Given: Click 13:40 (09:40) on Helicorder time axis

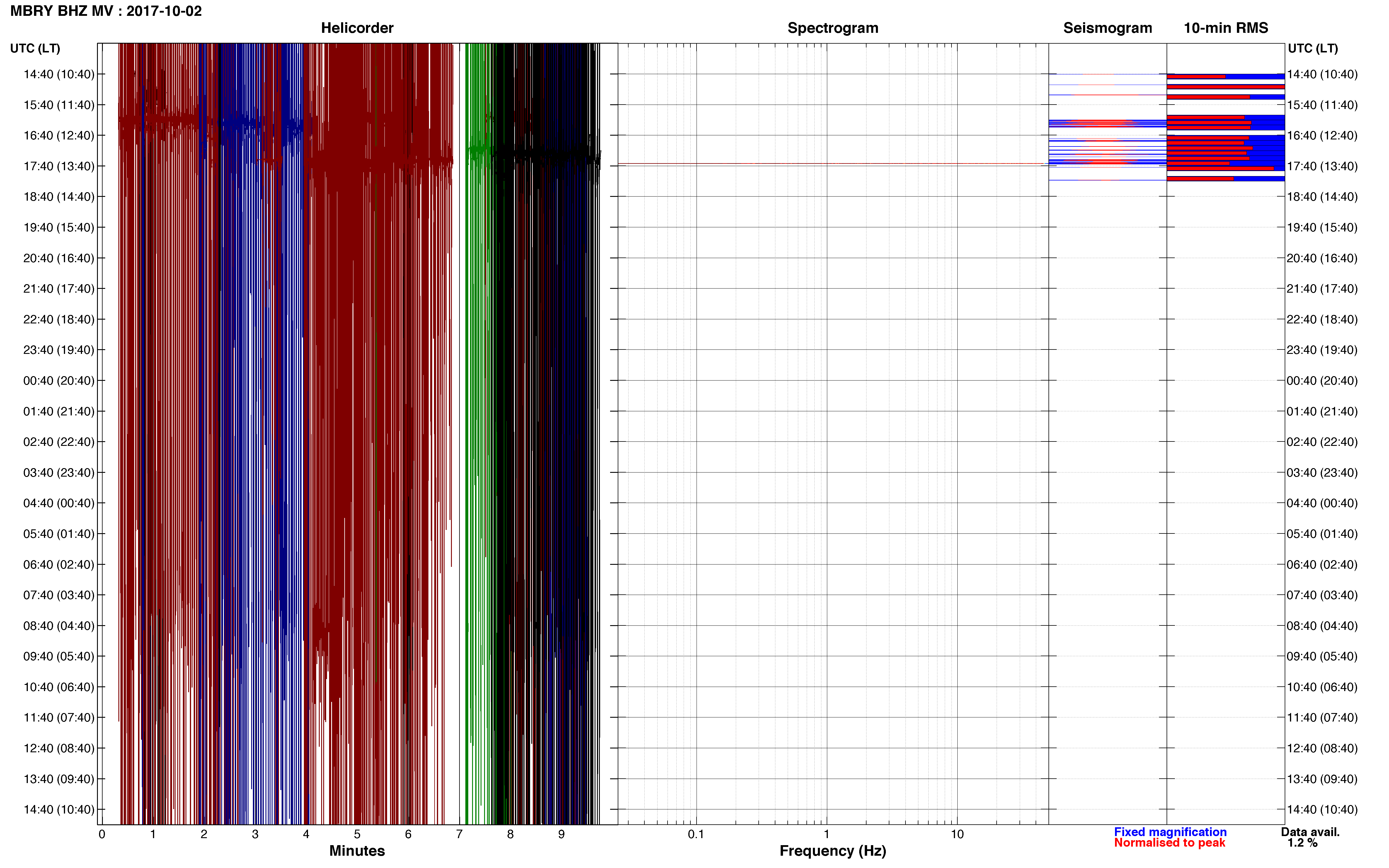Looking at the screenshot, I should click(x=59, y=779).
